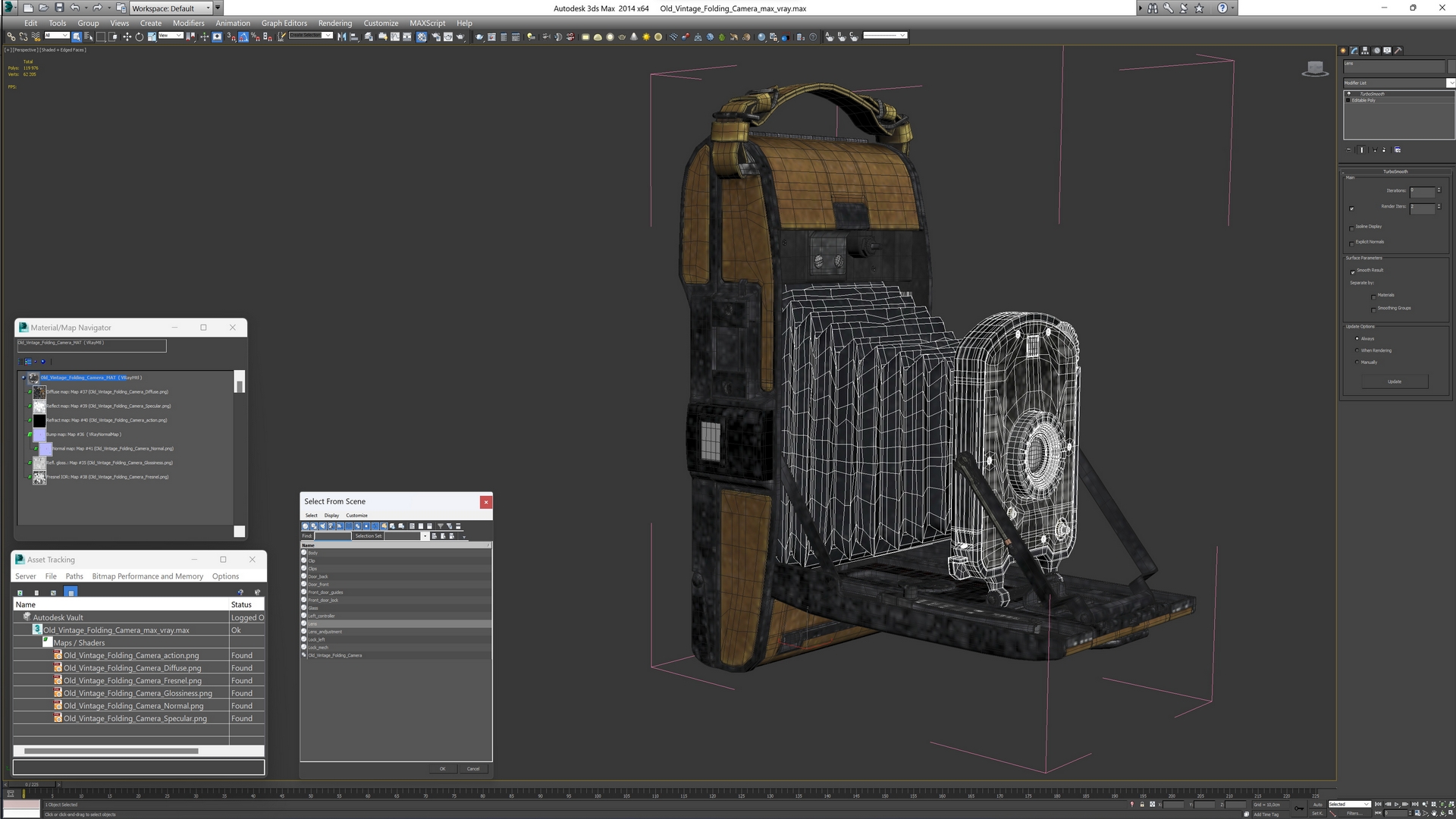Click the Select and Move tool

[x=127, y=36]
